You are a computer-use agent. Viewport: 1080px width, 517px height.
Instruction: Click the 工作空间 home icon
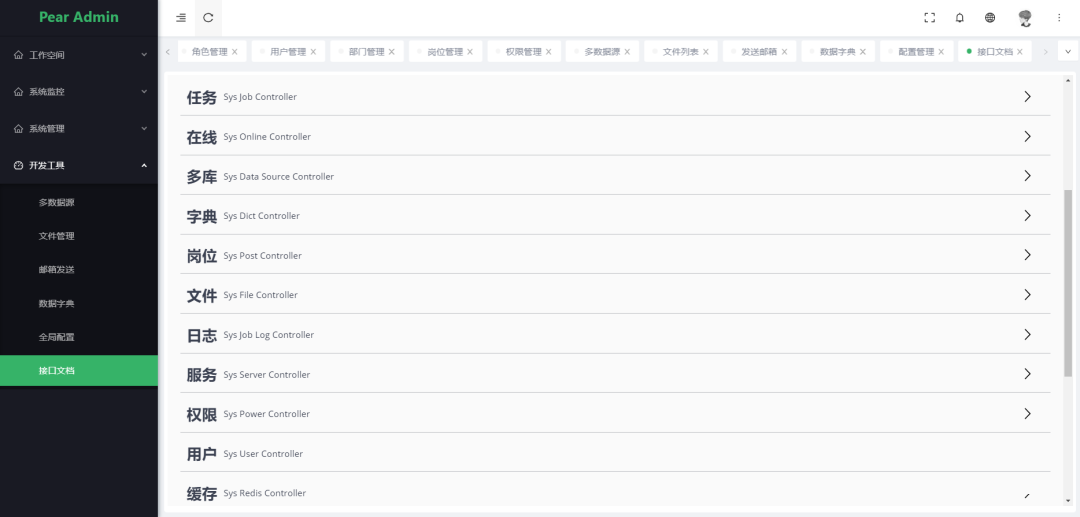click(19, 55)
